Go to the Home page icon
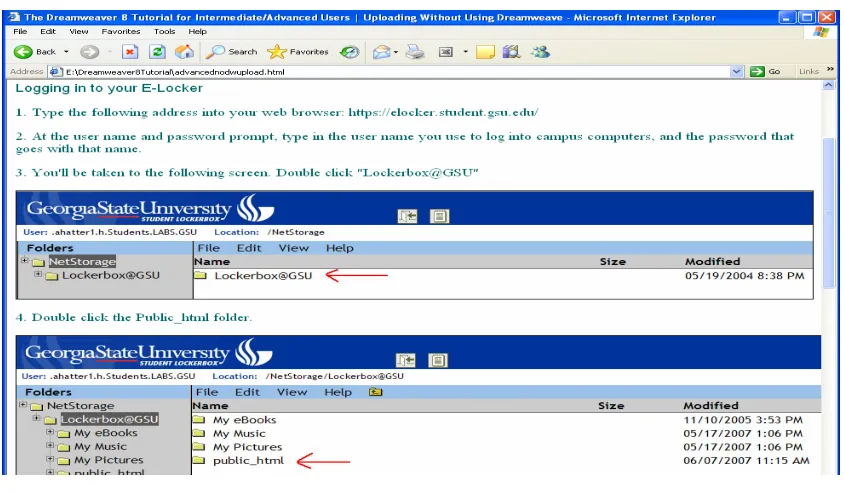This screenshot has width=844, height=492. [184, 52]
